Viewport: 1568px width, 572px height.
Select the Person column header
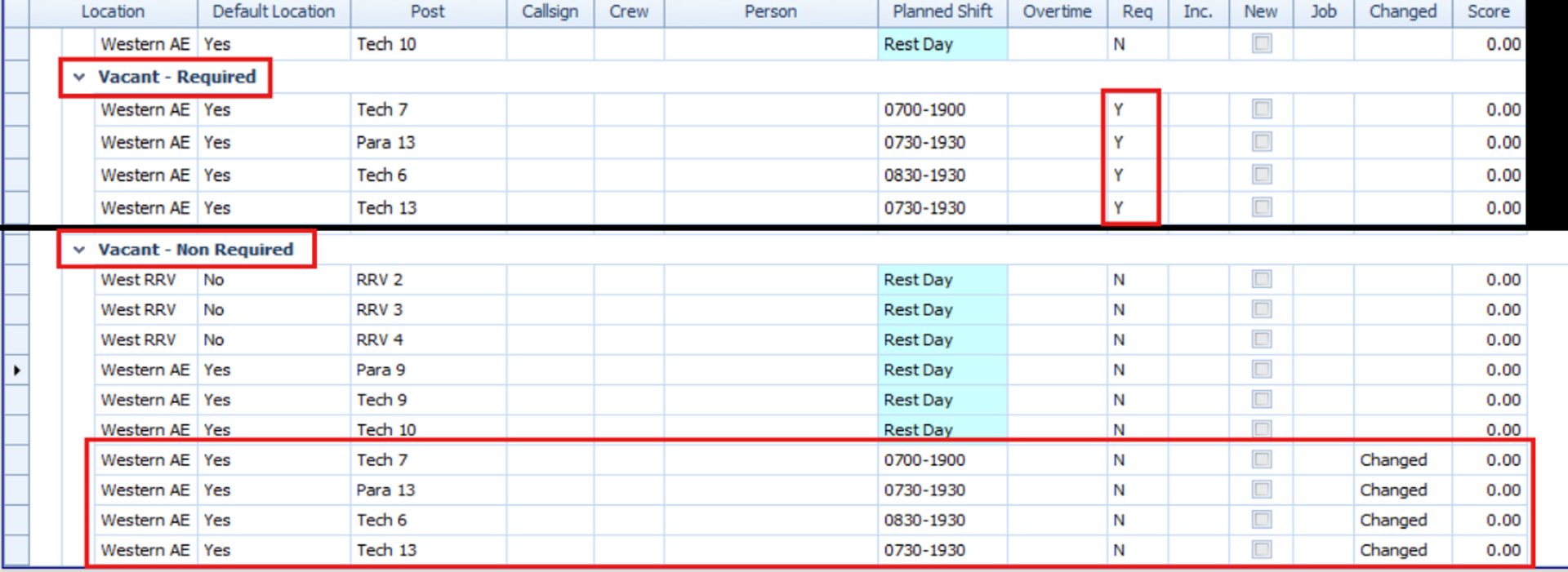click(x=770, y=11)
